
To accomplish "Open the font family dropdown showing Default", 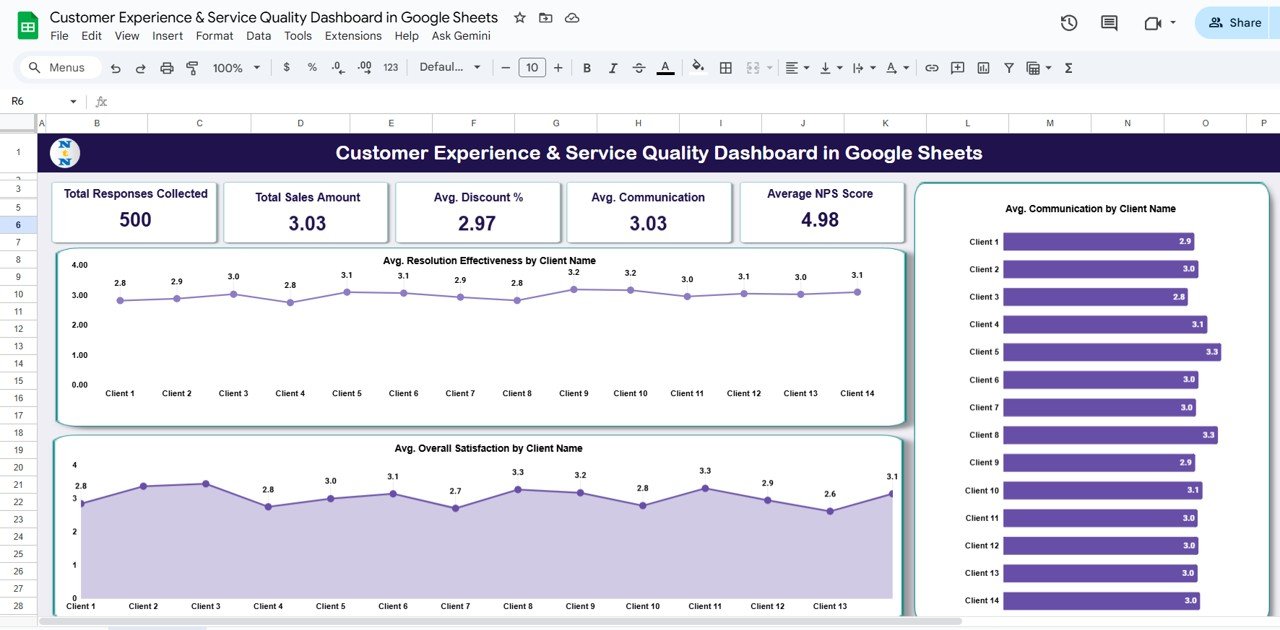I will coord(449,67).
